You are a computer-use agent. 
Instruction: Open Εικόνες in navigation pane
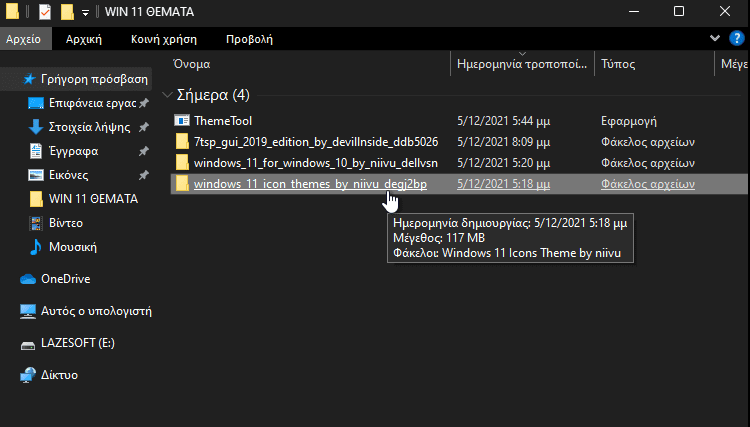[x=68, y=175]
